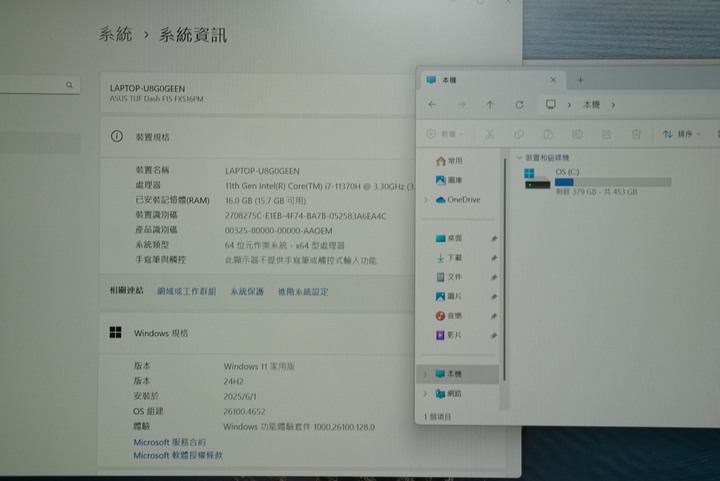Screen dimensions: 720x481
Task: Click the 裝置規格 info icon in Settings
Action: tap(117, 136)
